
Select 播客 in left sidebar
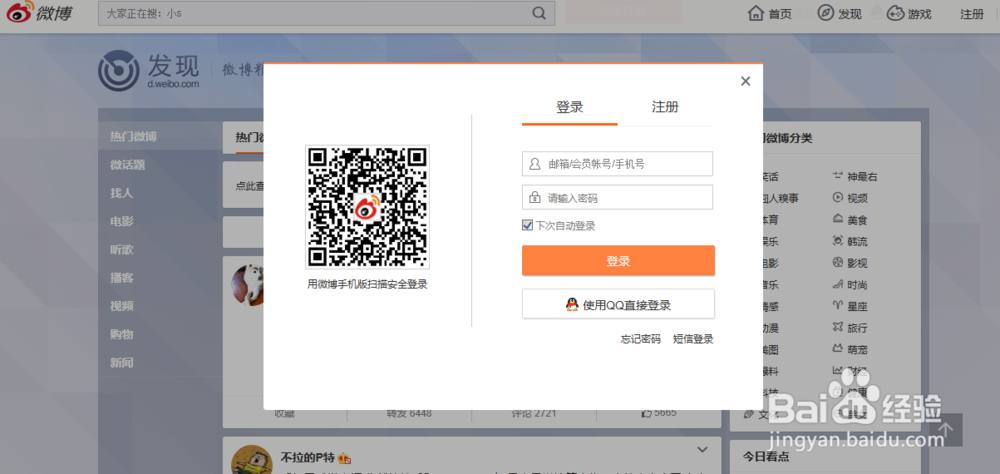coord(122,278)
